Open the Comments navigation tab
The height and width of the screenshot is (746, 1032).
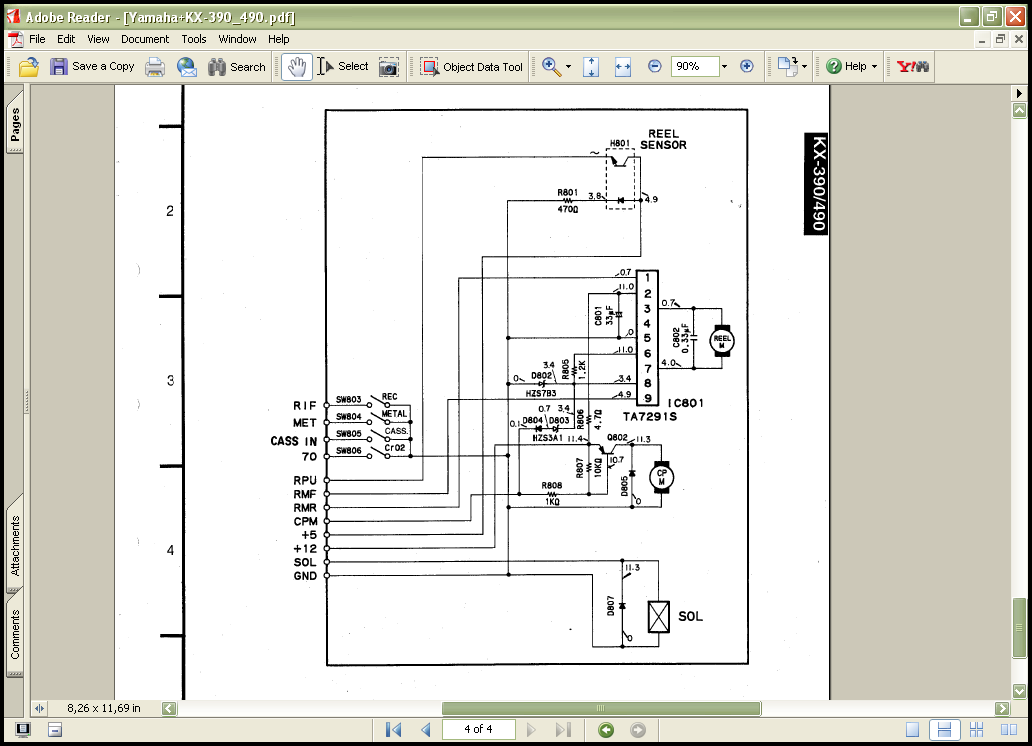(15, 634)
